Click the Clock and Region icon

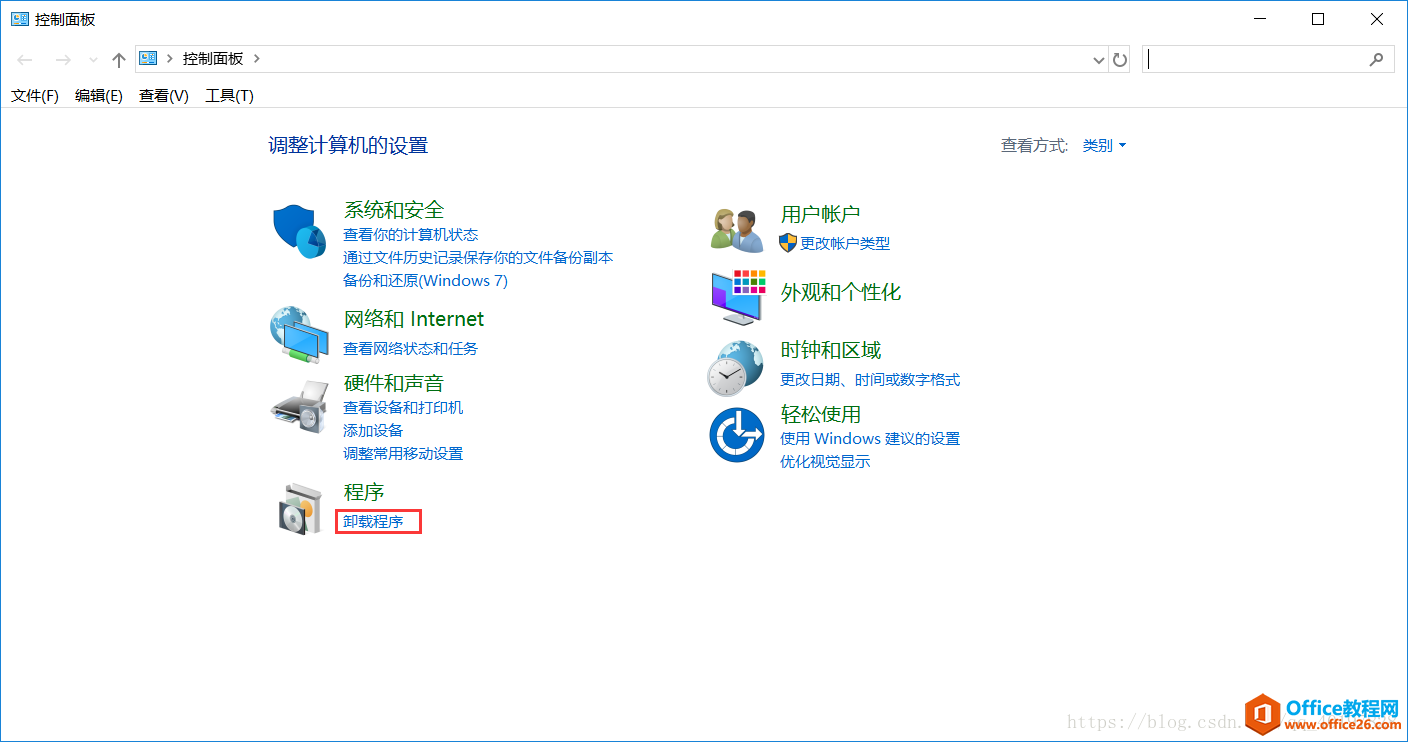click(737, 368)
